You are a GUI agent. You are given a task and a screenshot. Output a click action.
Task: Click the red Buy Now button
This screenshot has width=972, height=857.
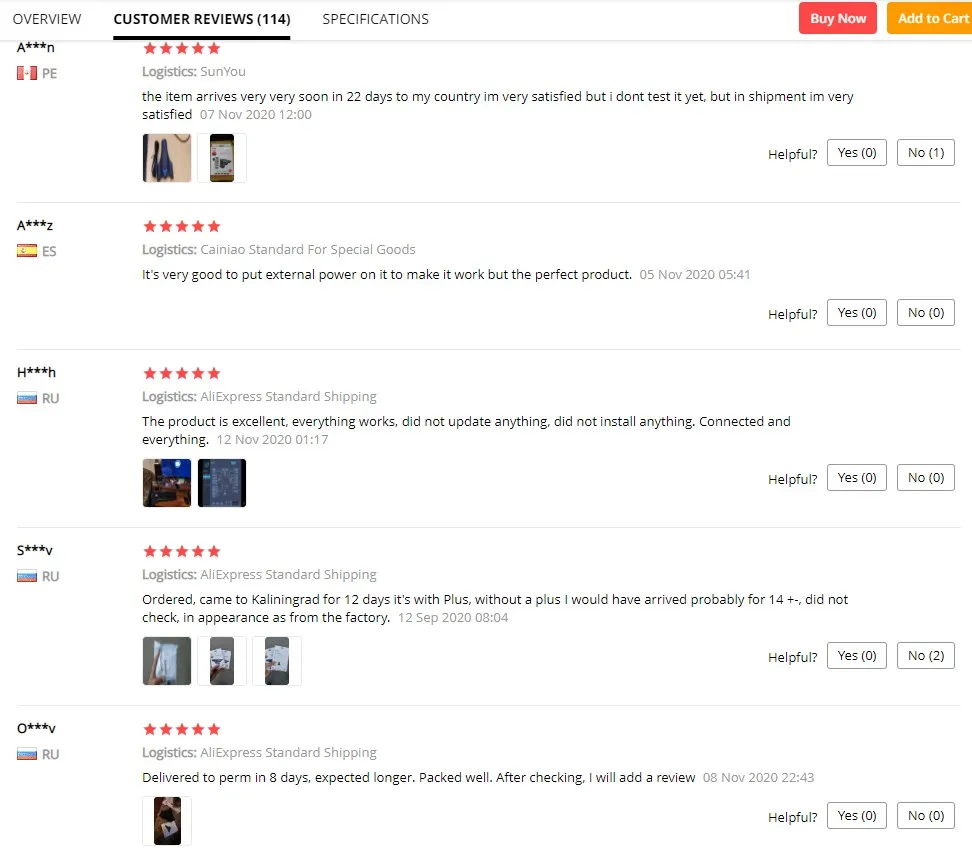[837, 18]
